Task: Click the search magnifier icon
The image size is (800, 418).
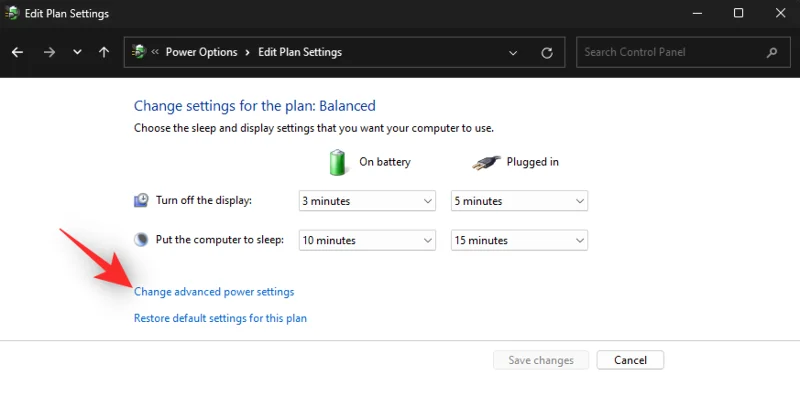Action: tap(771, 52)
